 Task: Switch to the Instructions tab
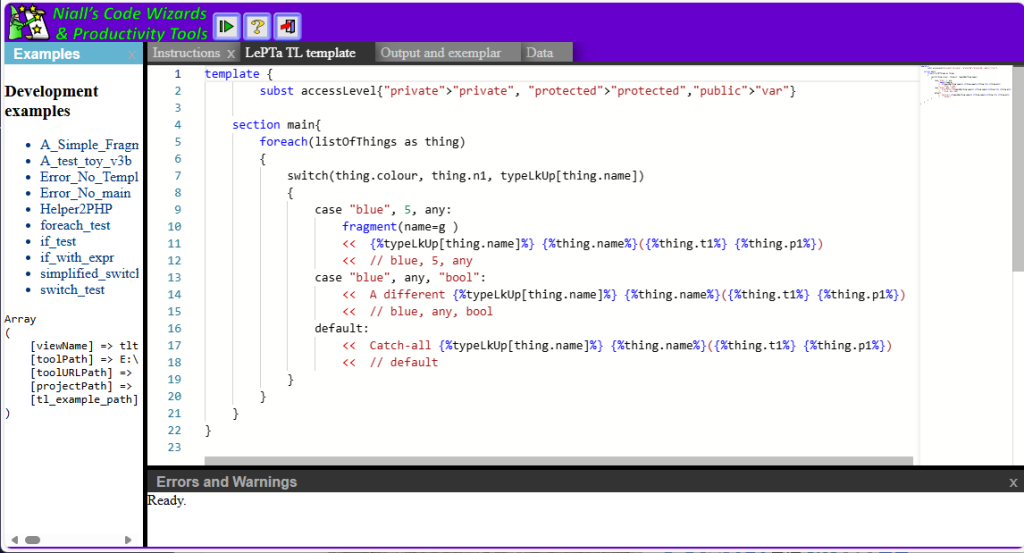(186, 53)
